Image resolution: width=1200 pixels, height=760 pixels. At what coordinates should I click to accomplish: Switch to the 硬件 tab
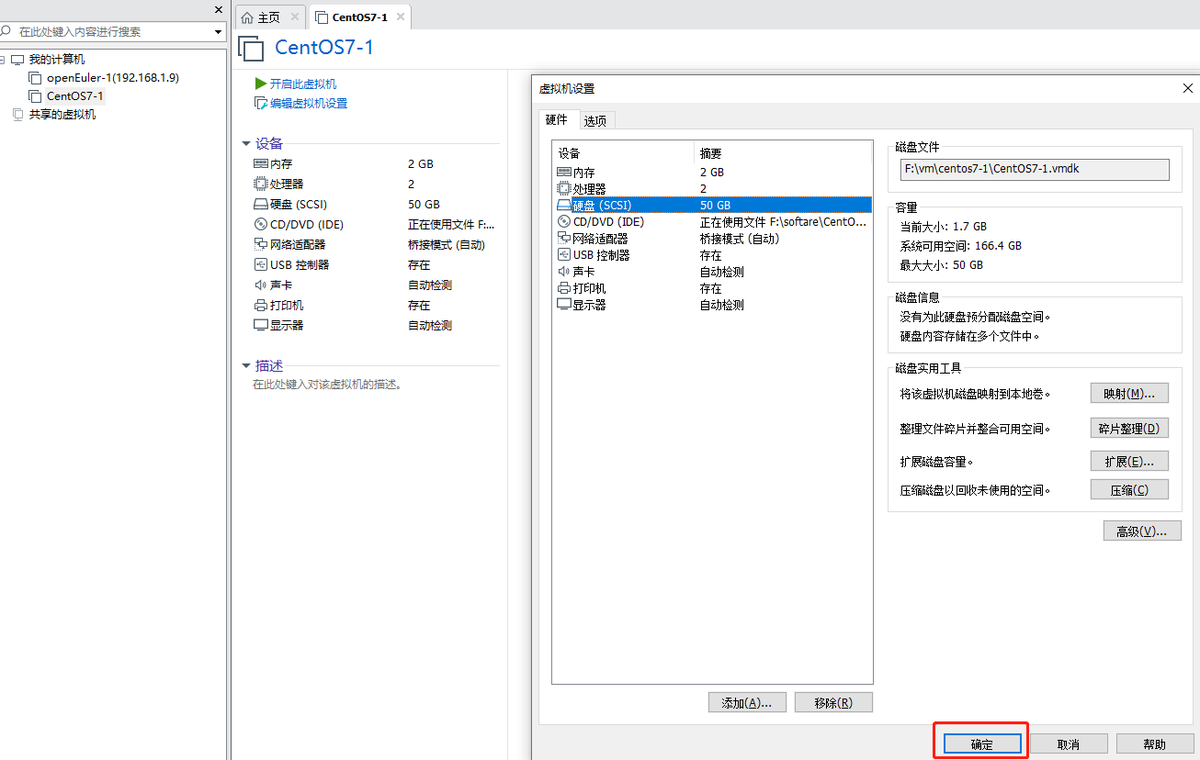point(556,120)
